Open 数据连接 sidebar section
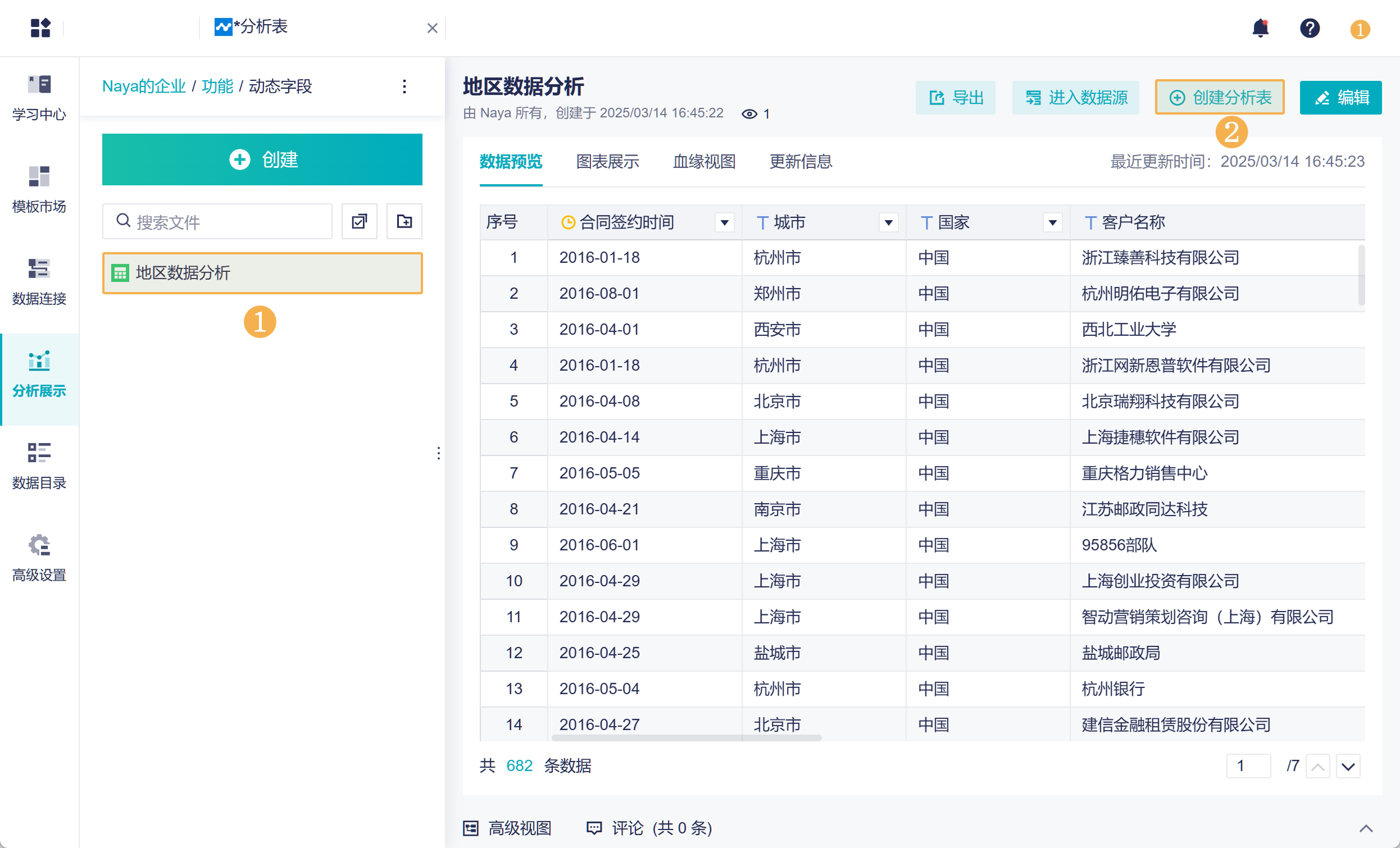This screenshot has height=848, width=1400. coord(39,282)
